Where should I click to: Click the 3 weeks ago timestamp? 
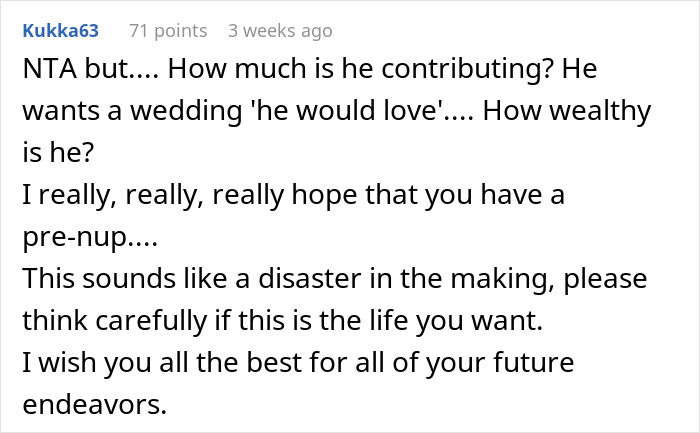[x=280, y=31]
